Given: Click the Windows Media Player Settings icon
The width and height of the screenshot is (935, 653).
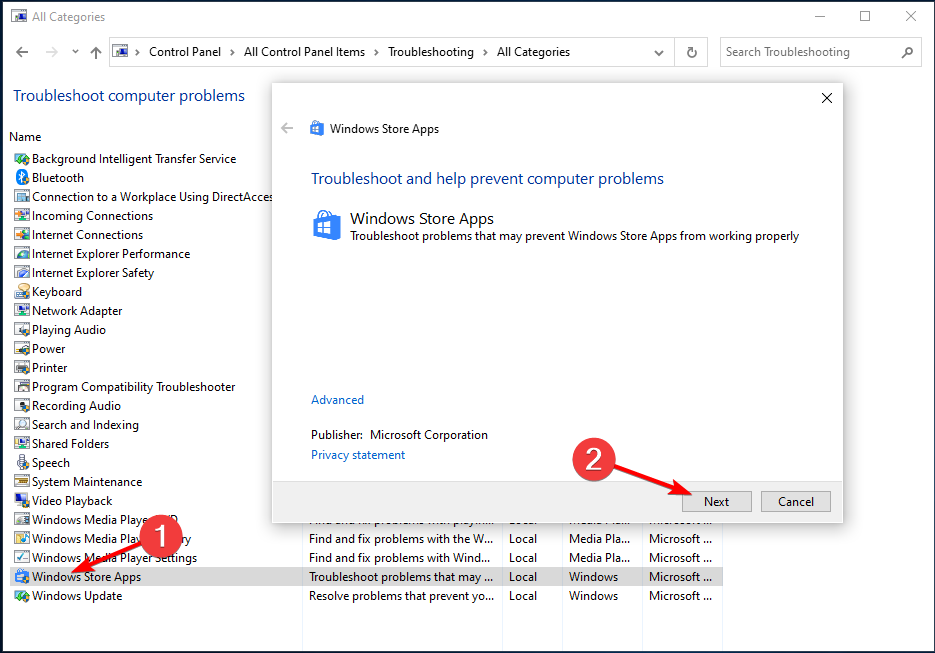Looking at the screenshot, I should pos(22,558).
